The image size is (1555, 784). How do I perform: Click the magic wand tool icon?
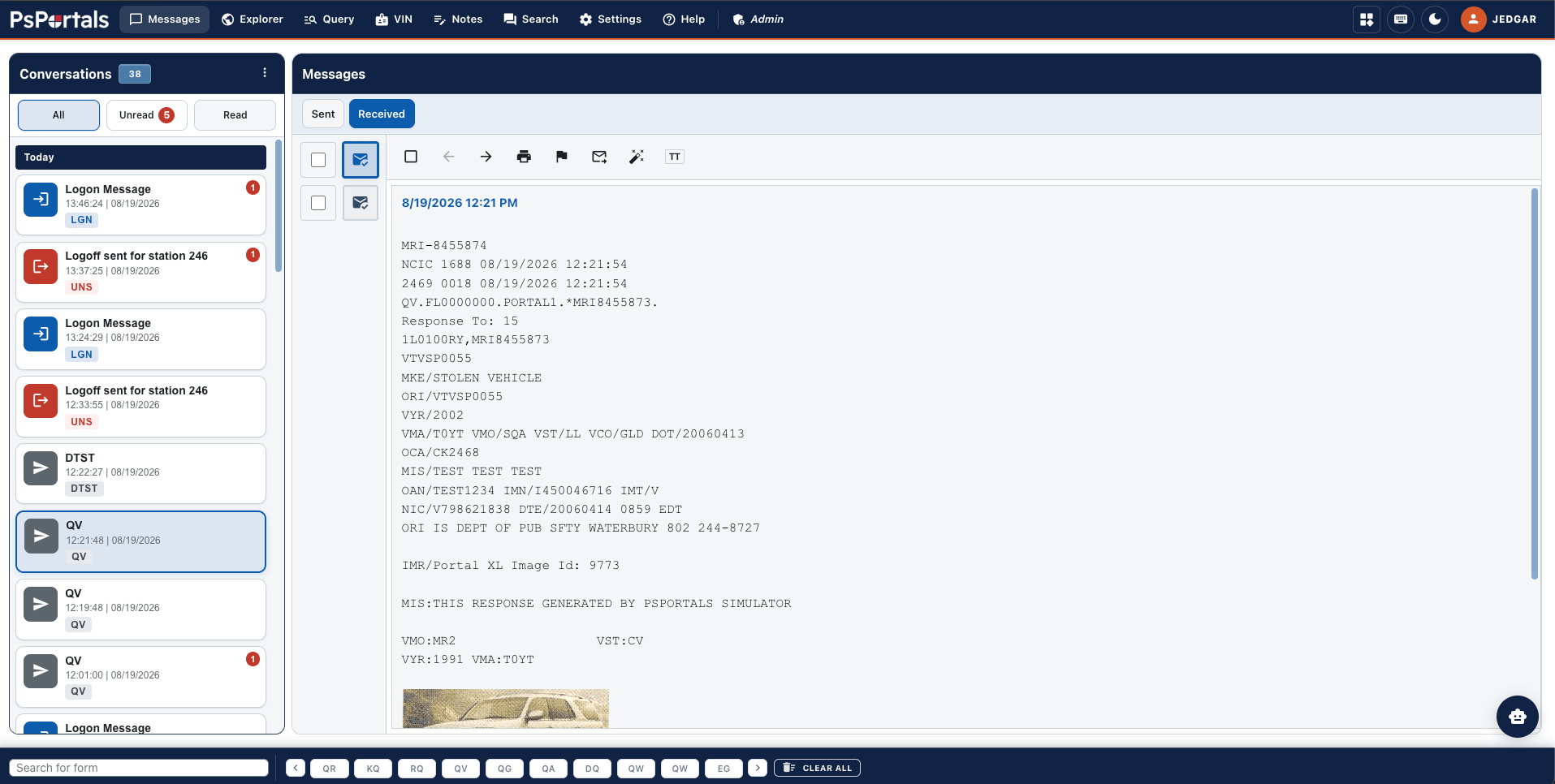(x=637, y=157)
